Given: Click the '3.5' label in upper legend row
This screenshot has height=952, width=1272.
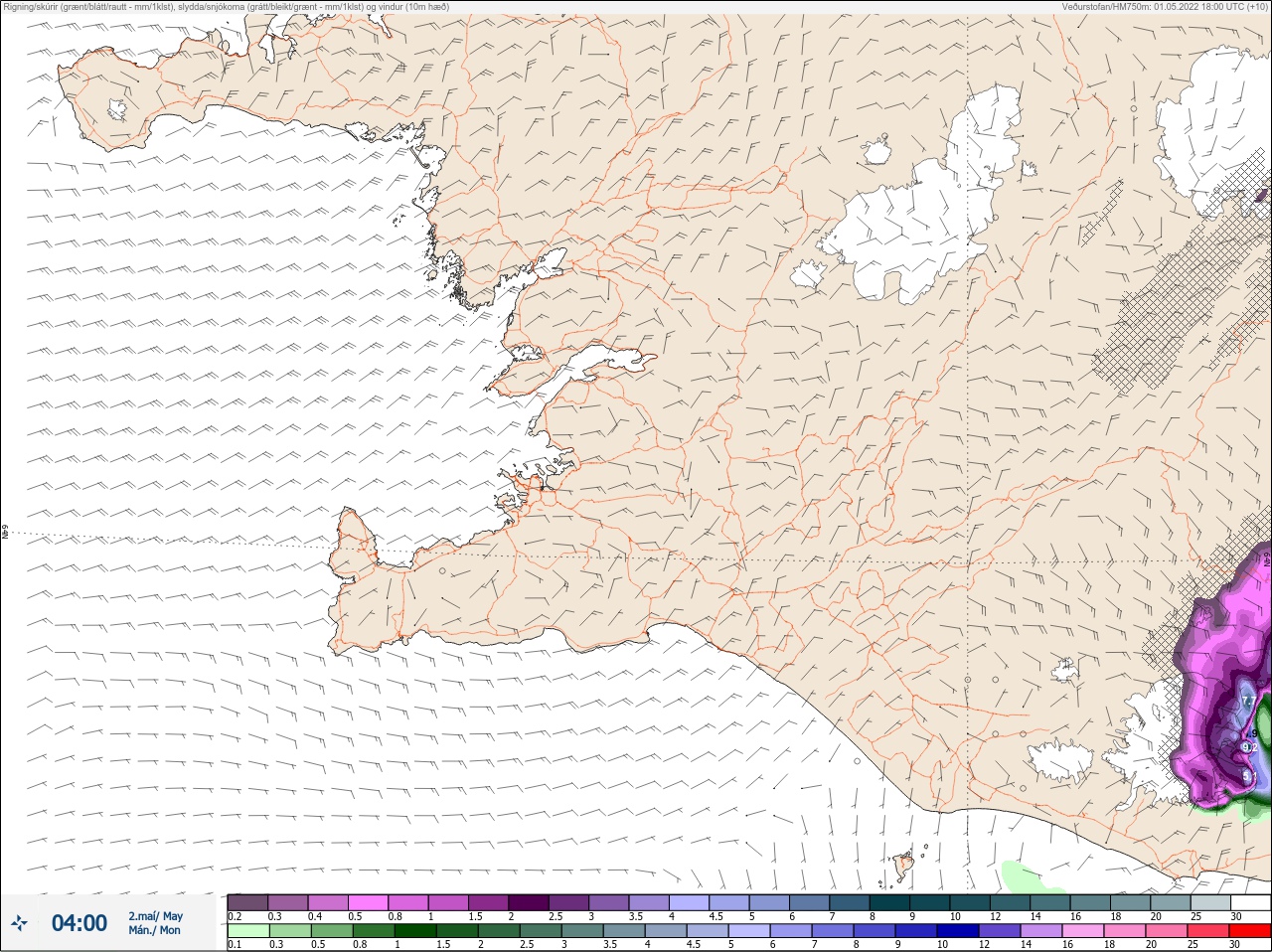Looking at the screenshot, I should point(634,916).
